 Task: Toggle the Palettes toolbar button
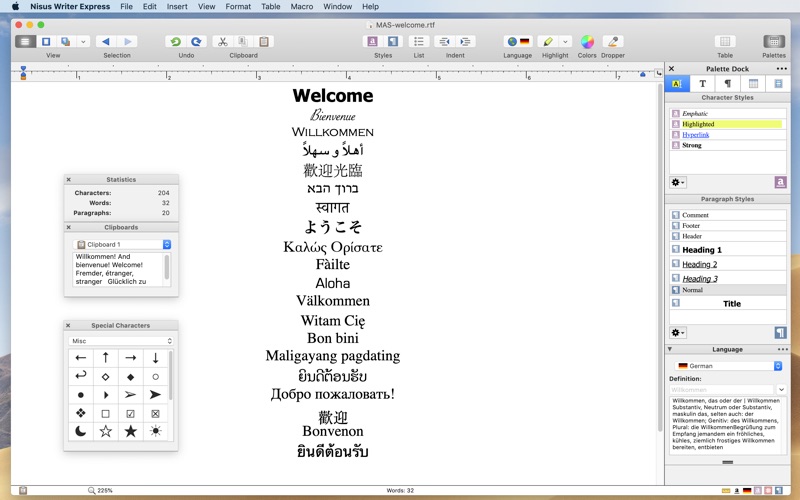pyautogui.click(x=774, y=41)
